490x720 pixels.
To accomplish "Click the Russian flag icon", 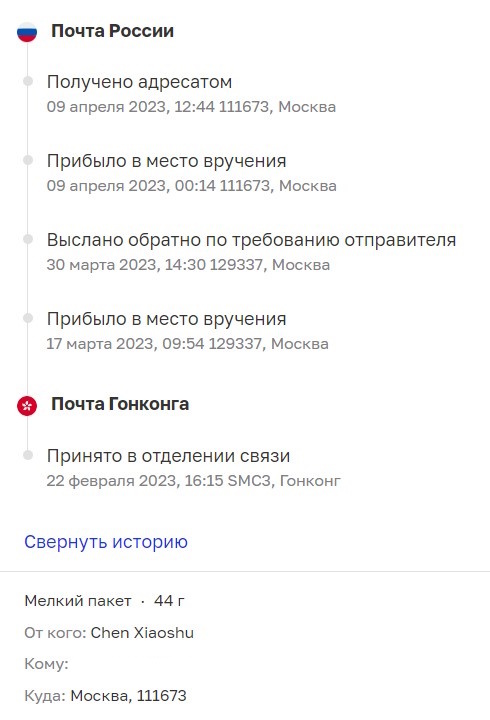I will click(27, 32).
